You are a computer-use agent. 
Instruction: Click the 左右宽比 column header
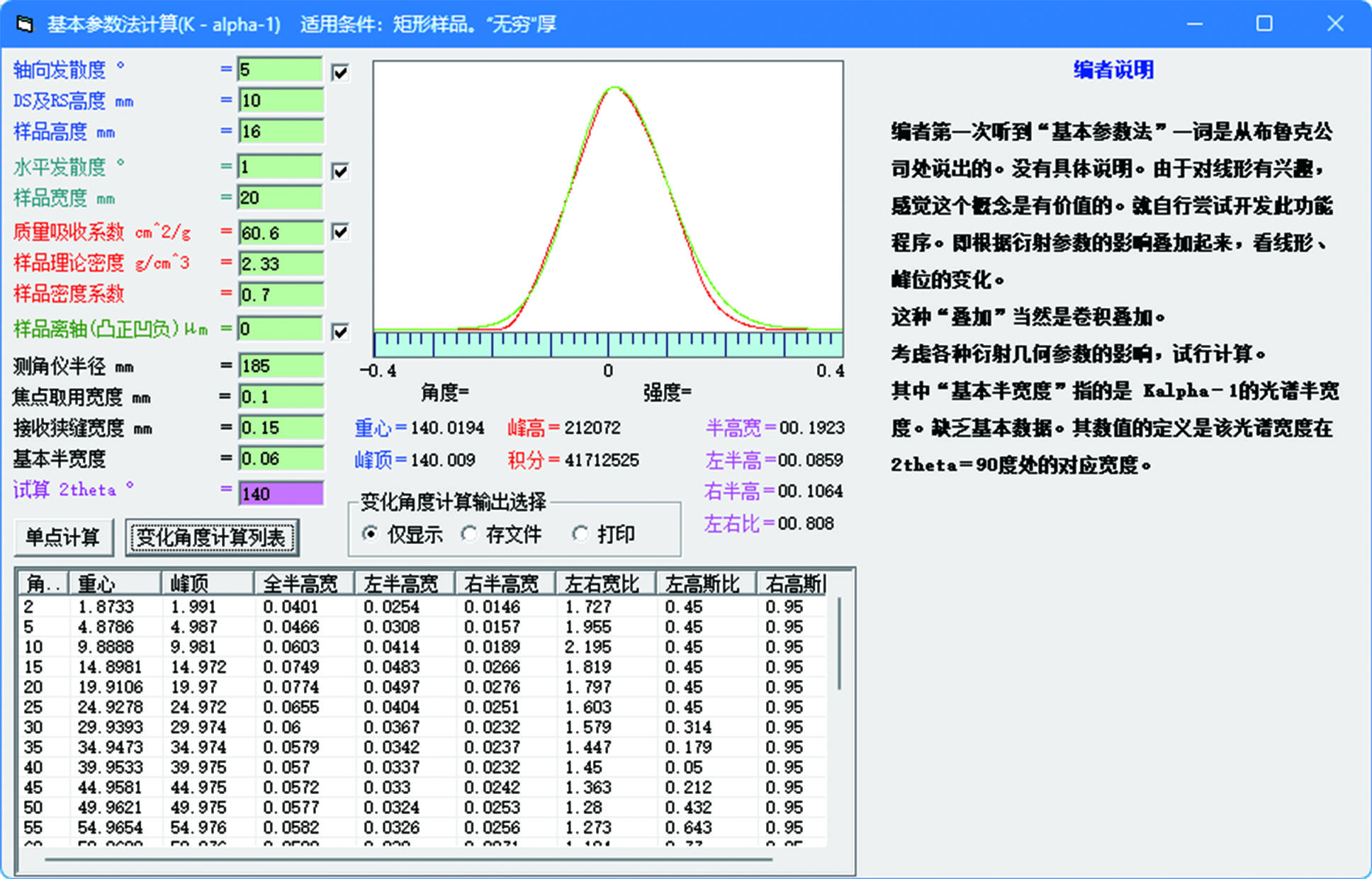coord(606,584)
